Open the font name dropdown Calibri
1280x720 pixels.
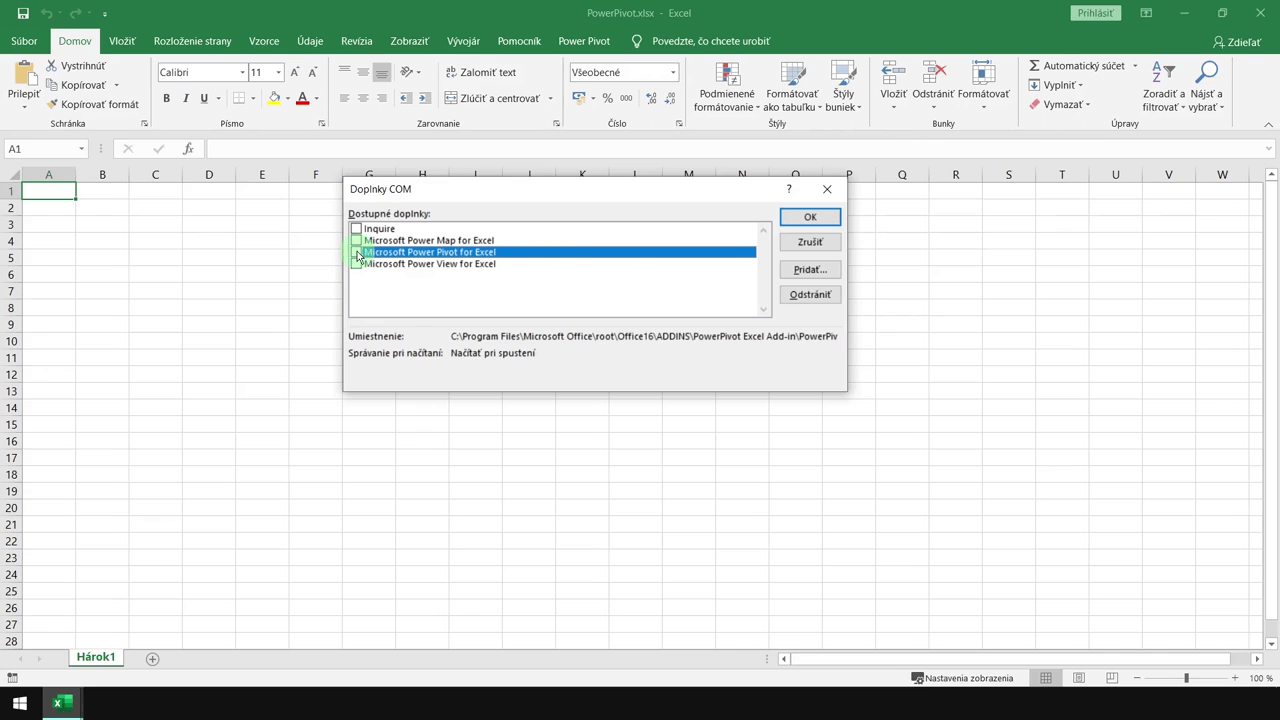coord(242,72)
